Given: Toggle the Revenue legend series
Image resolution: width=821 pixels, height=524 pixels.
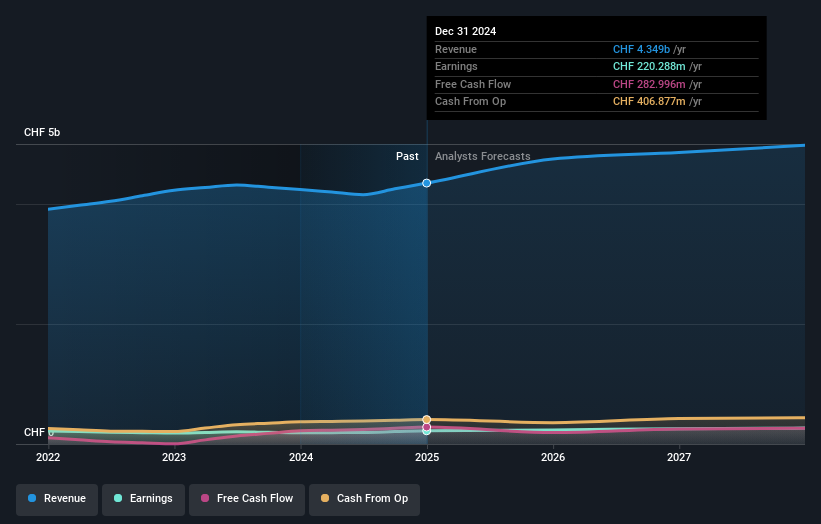Looking at the screenshot, I should [x=57, y=499].
